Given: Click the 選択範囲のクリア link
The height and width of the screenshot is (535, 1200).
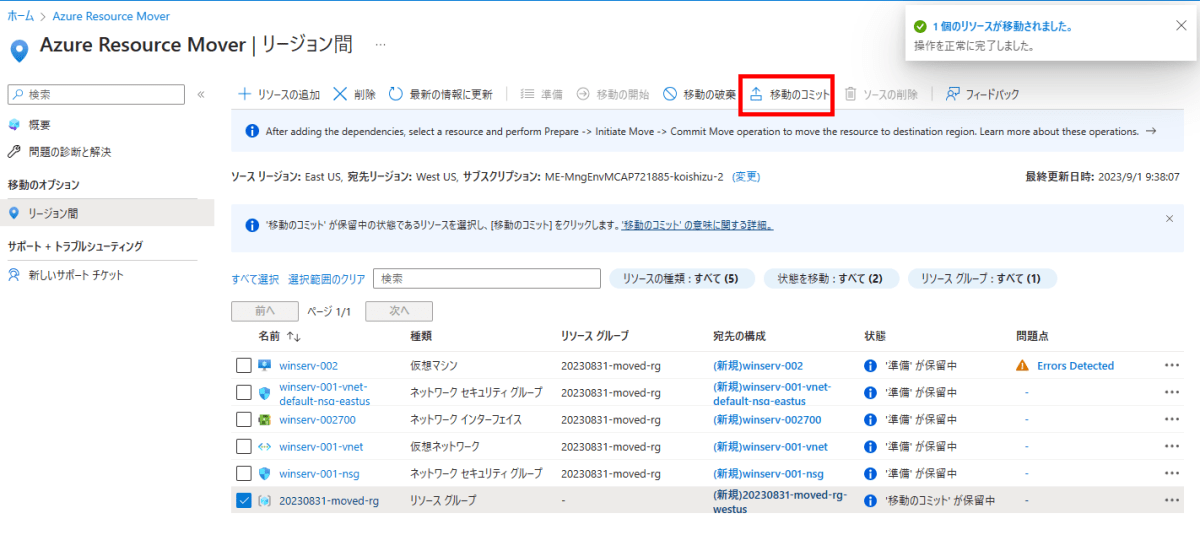Looking at the screenshot, I should [x=327, y=279].
